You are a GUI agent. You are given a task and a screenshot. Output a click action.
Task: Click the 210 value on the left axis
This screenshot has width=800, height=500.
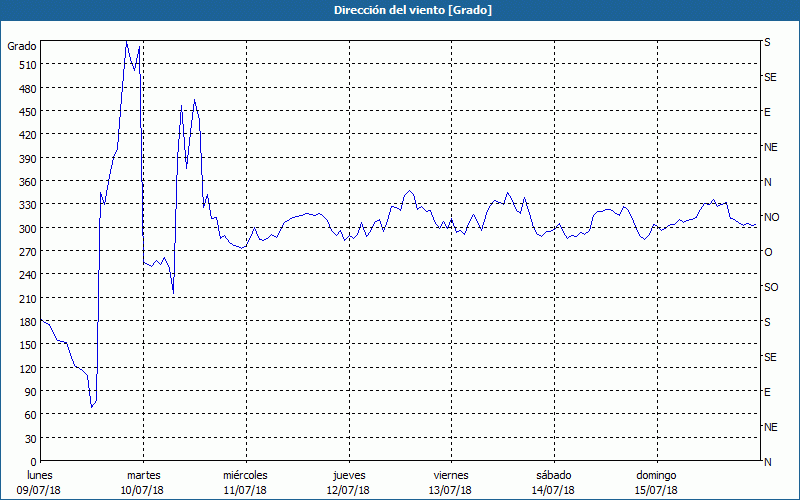point(28,298)
